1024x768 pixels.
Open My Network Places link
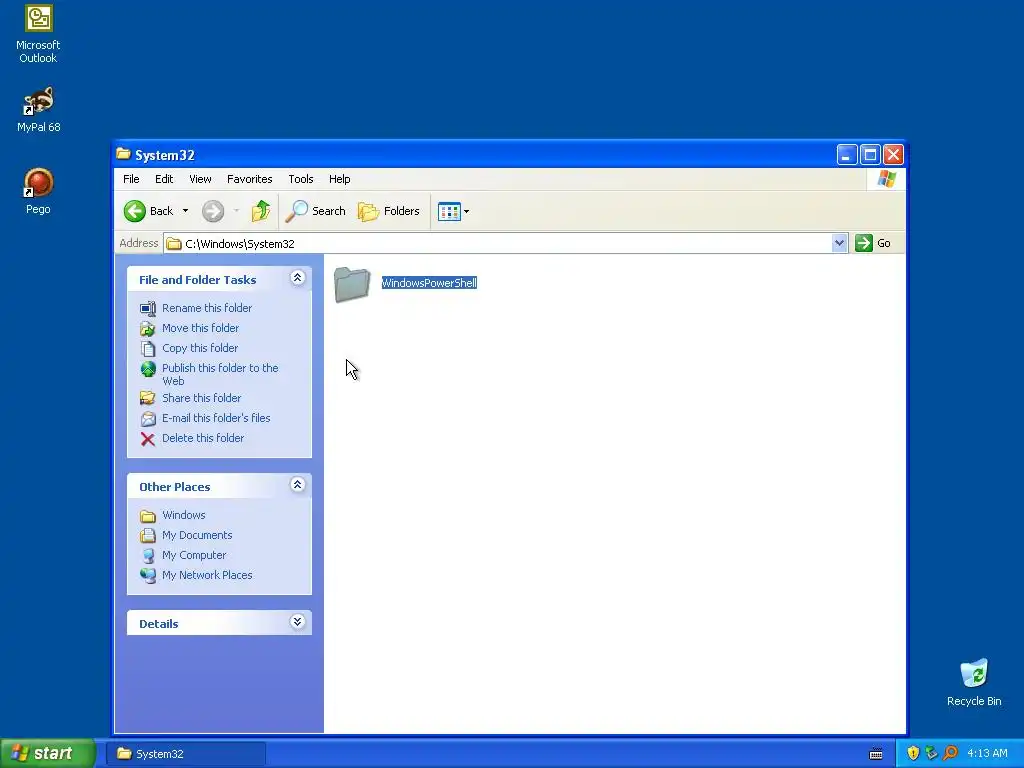(x=207, y=575)
